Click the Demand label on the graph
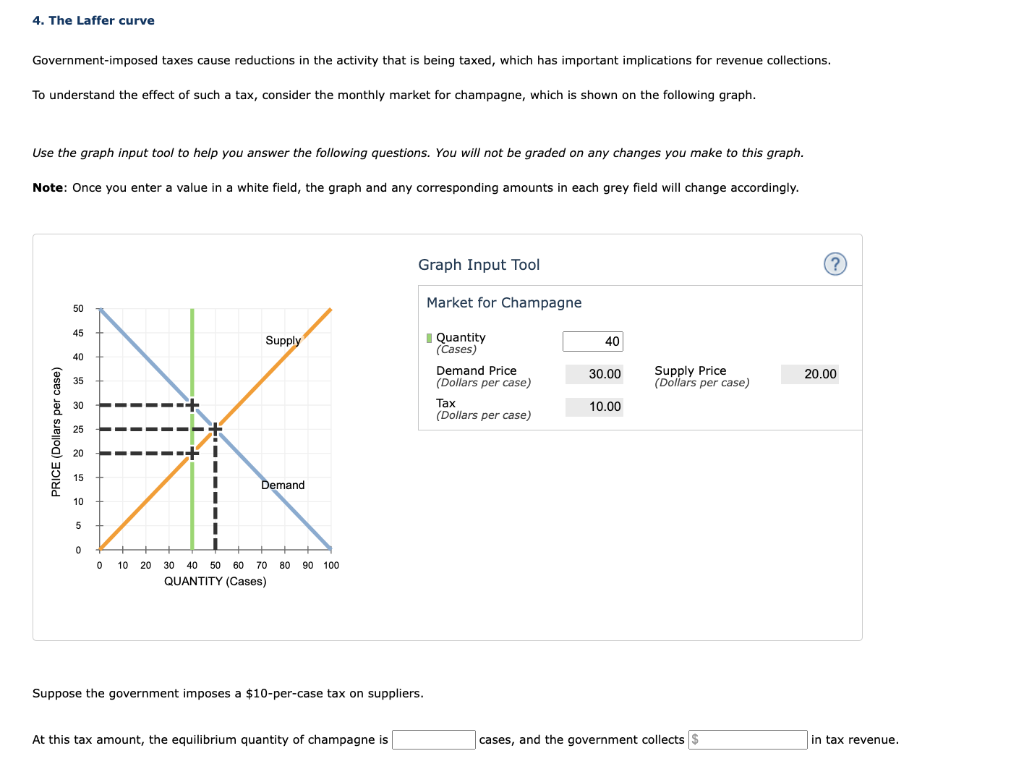Viewport: 1024px width, 777px height. [283, 485]
